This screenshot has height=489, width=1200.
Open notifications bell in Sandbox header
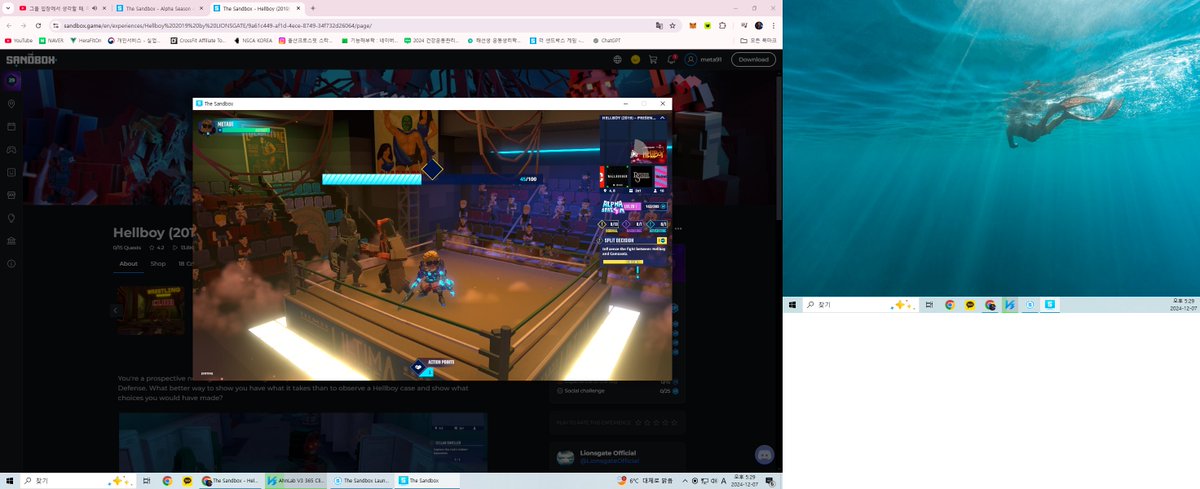(x=672, y=59)
